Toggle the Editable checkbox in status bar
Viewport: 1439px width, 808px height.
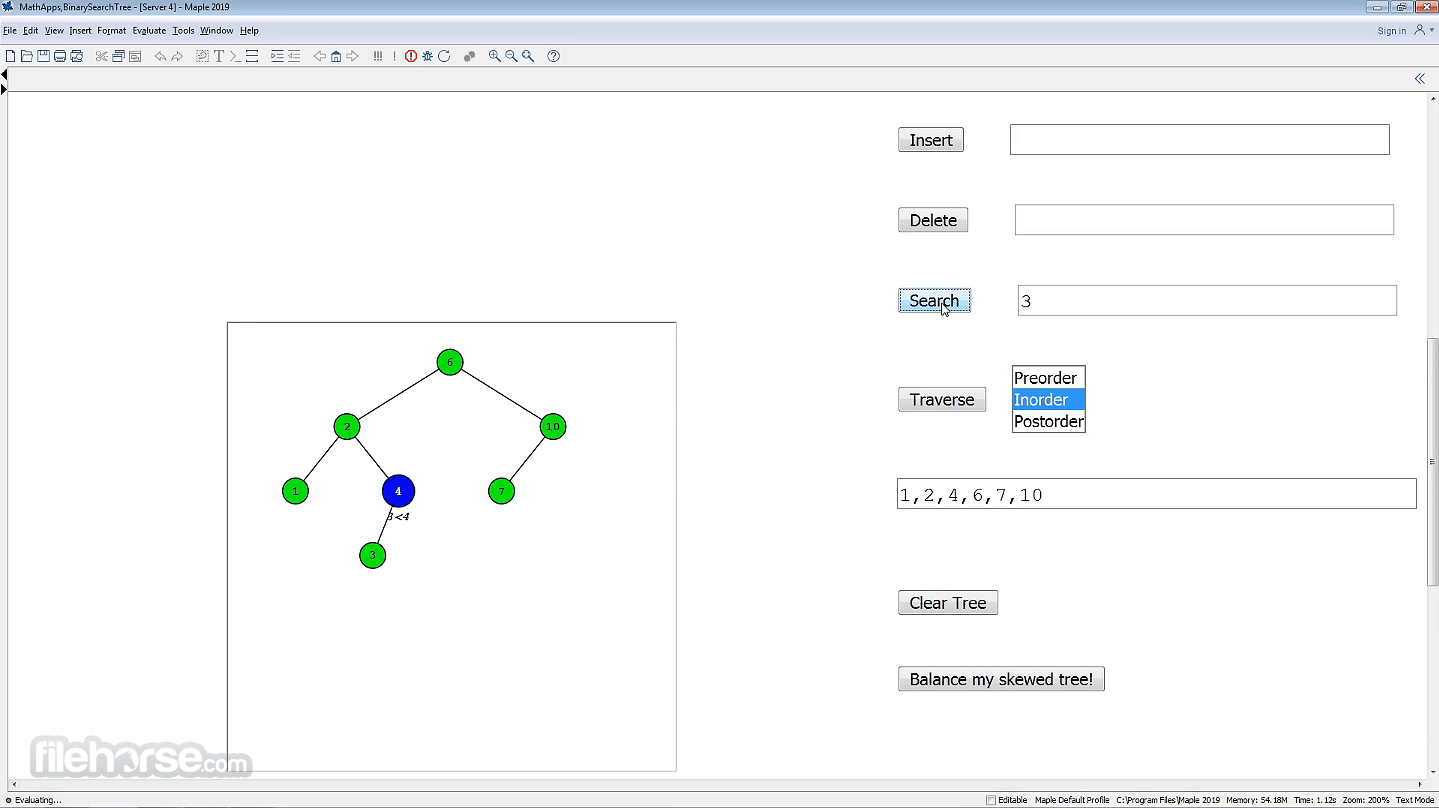pos(991,800)
